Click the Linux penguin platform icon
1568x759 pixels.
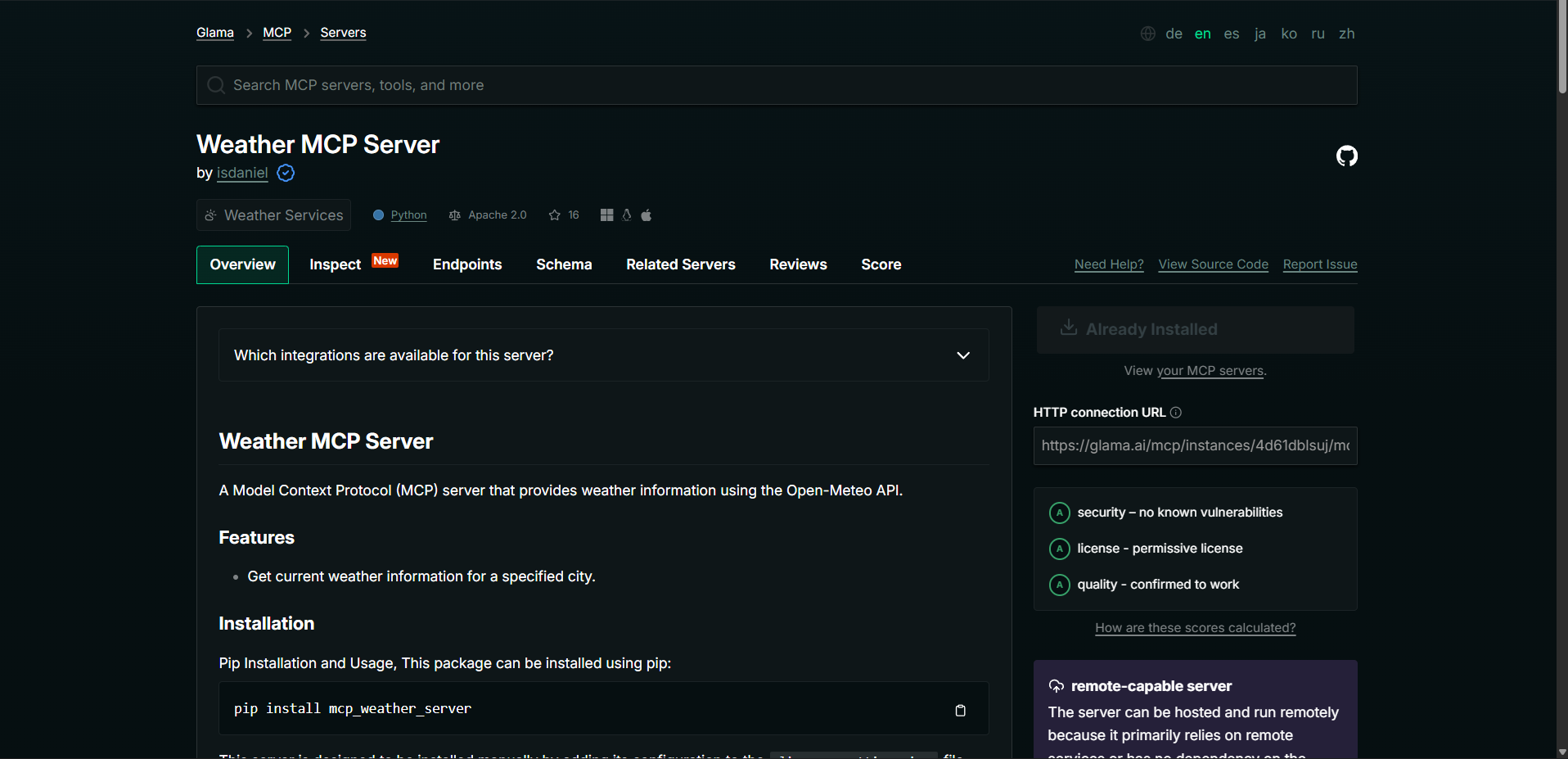click(627, 215)
